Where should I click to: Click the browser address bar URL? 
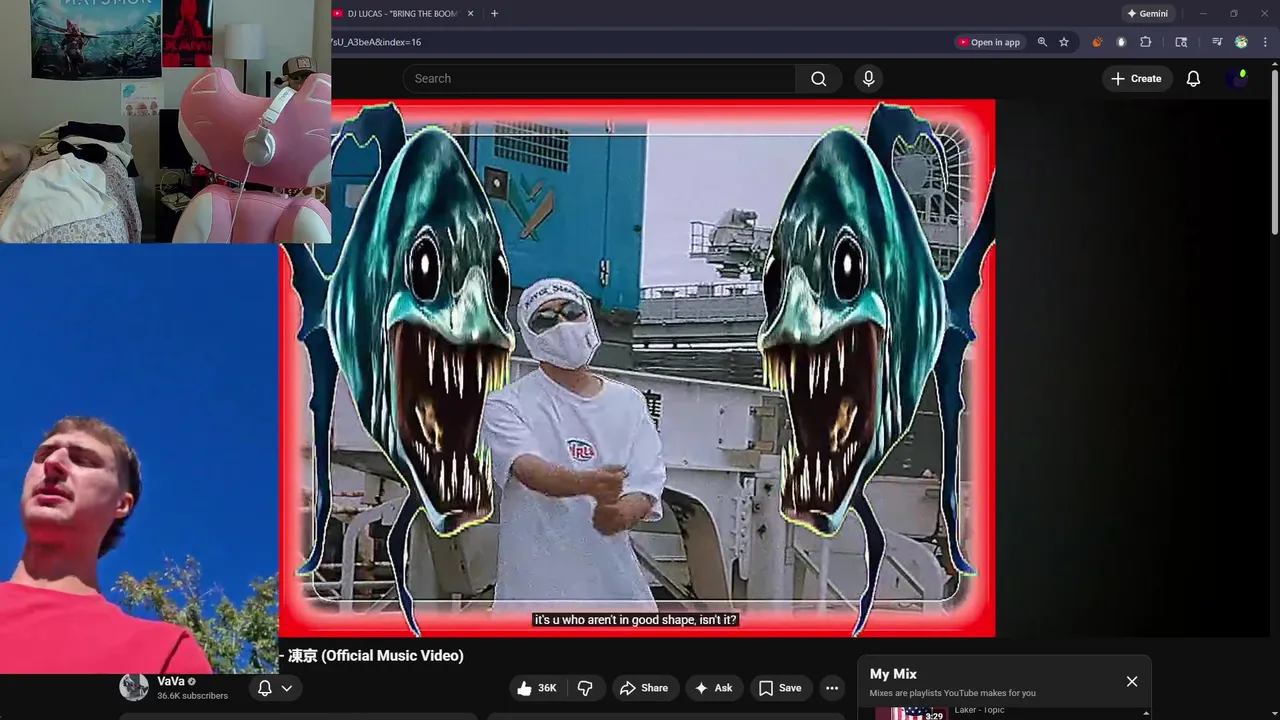click(376, 42)
